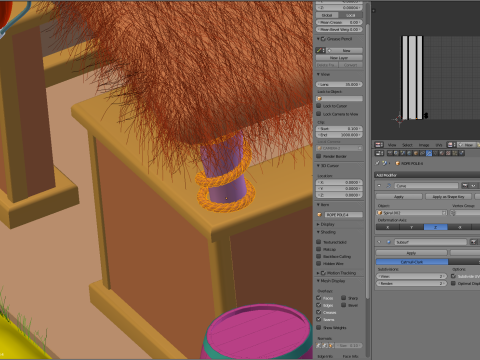Click the second Normals display icon
Viewport: 480px width, 360px height.
pos(325,345)
